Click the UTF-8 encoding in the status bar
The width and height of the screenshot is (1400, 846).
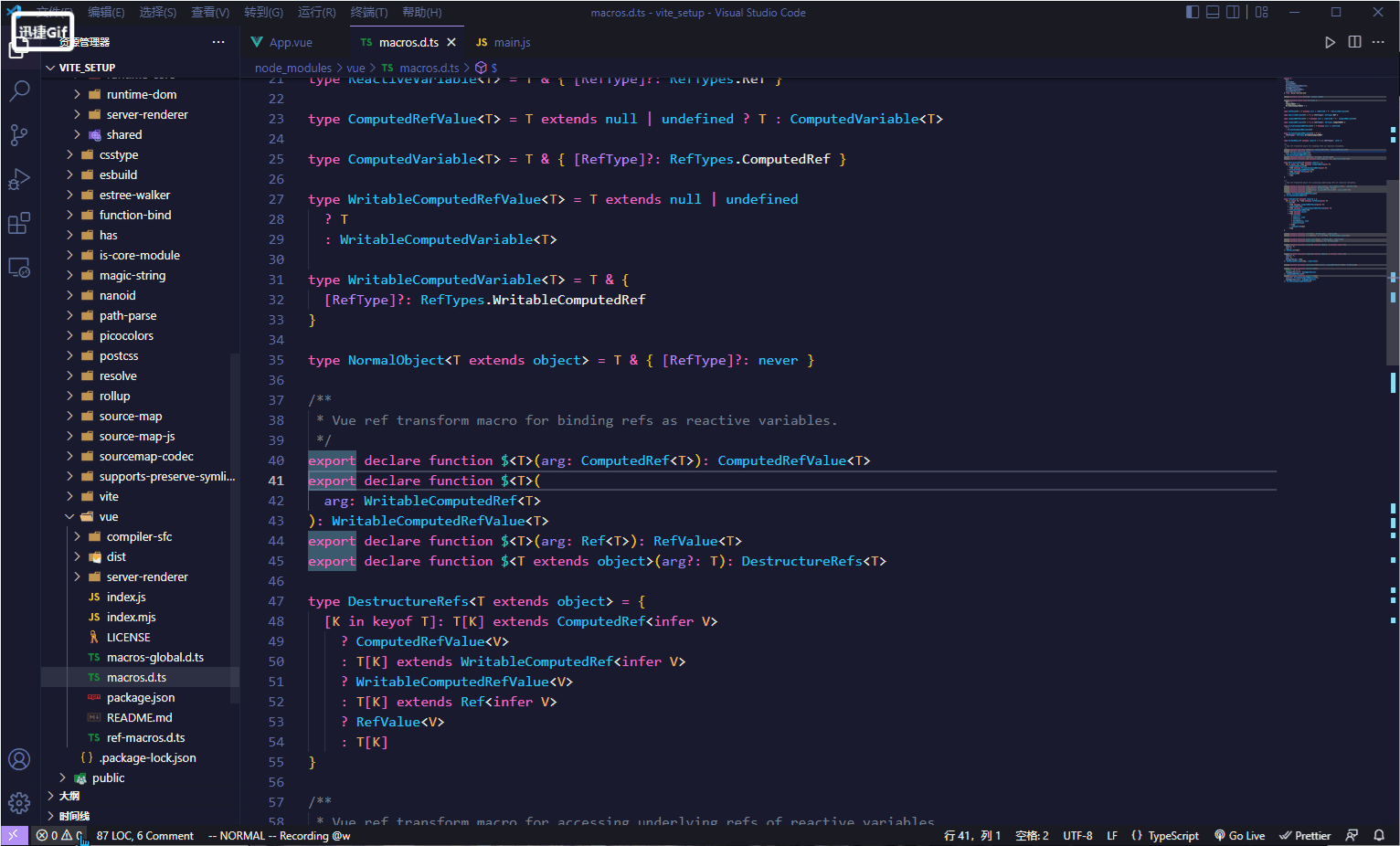pos(1077,835)
